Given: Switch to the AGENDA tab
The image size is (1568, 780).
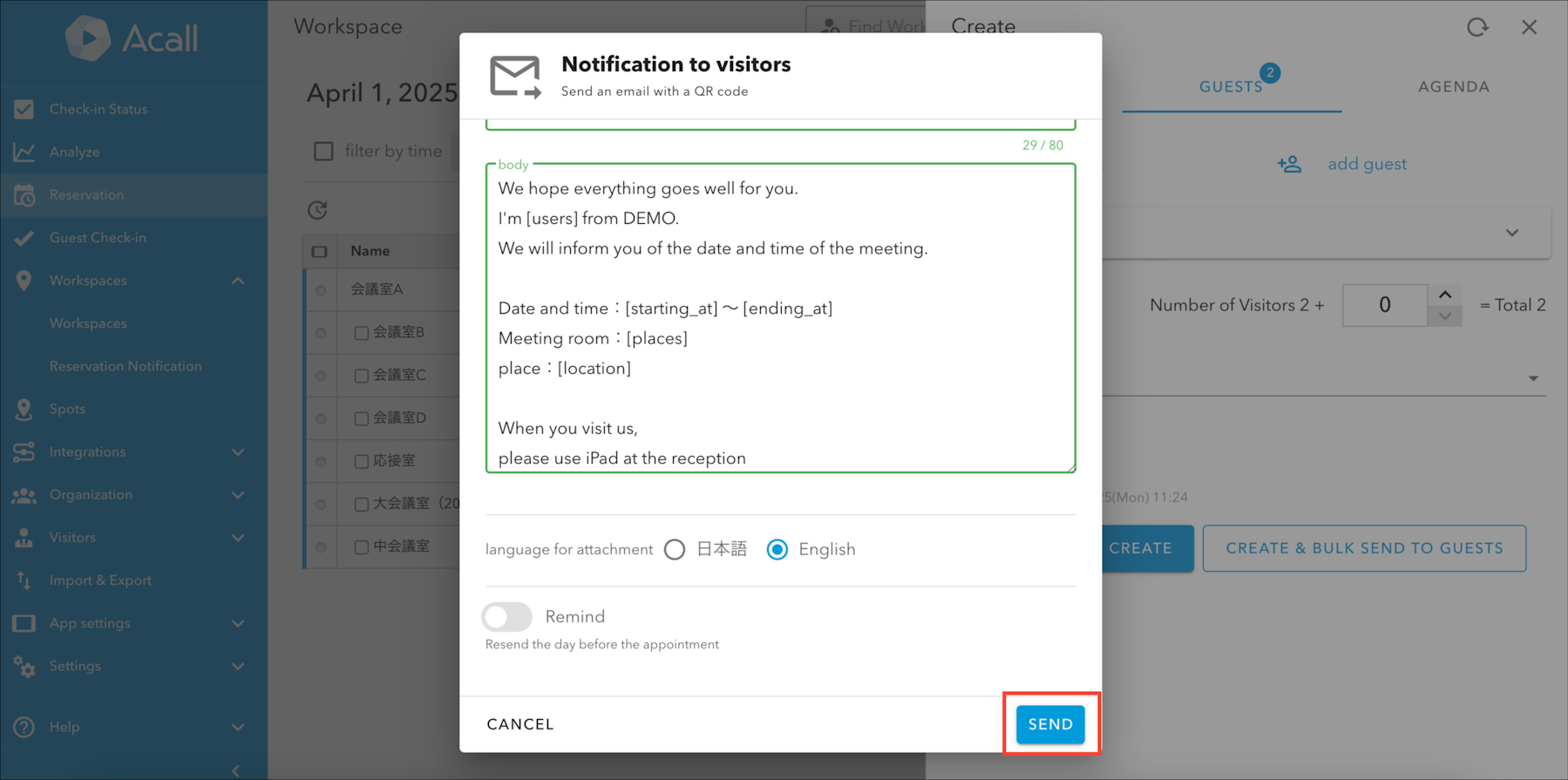Looking at the screenshot, I should tap(1453, 86).
